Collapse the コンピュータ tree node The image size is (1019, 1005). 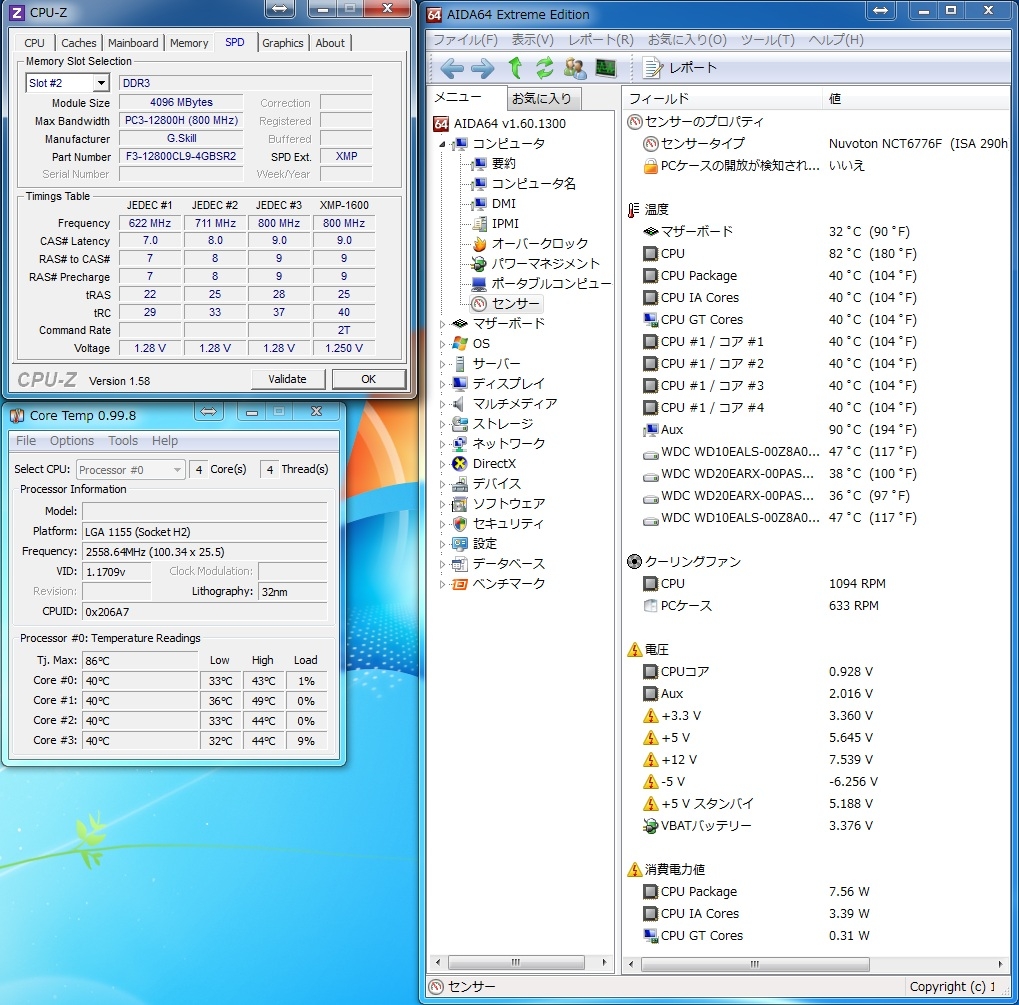click(x=444, y=144)
